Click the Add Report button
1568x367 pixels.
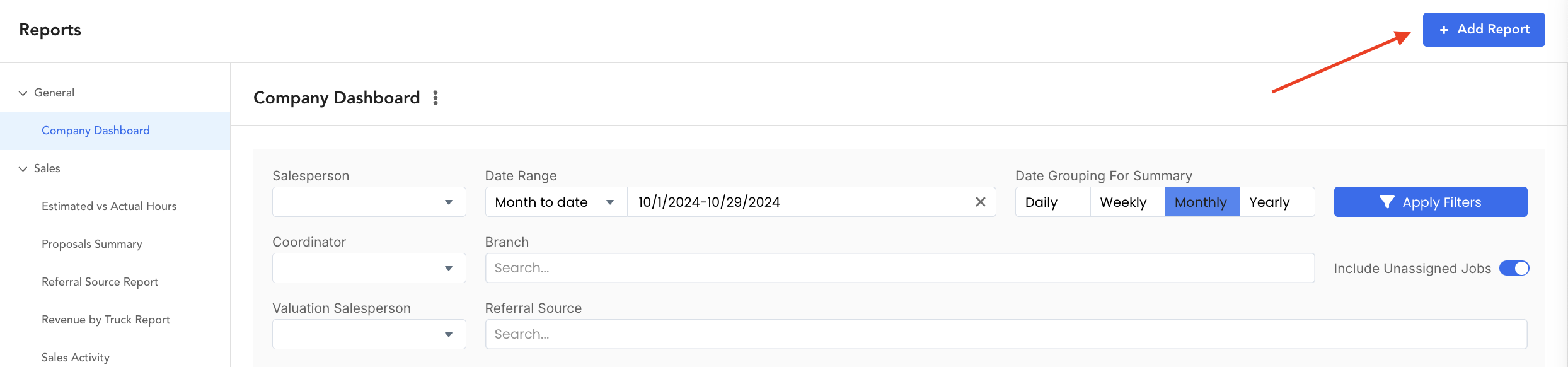(x=1484, y=30)
